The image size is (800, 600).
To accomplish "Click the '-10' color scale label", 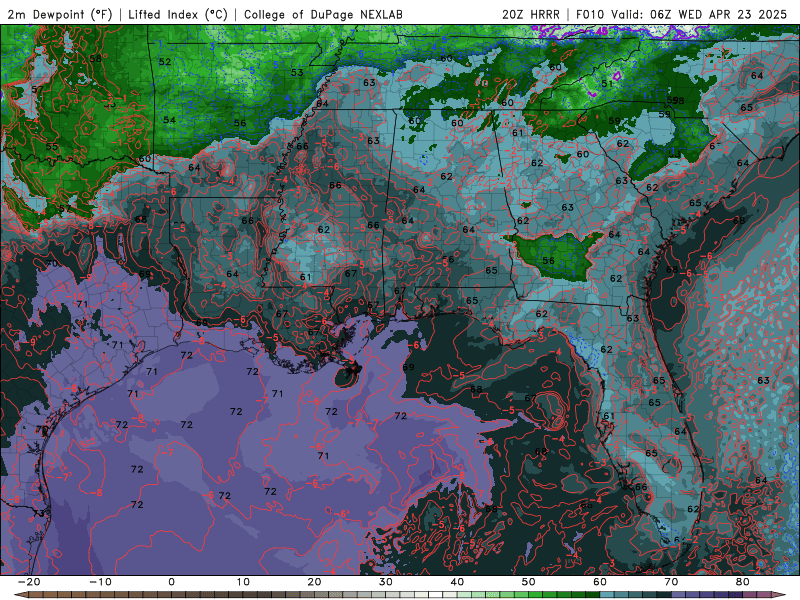I will coord(100,582).
